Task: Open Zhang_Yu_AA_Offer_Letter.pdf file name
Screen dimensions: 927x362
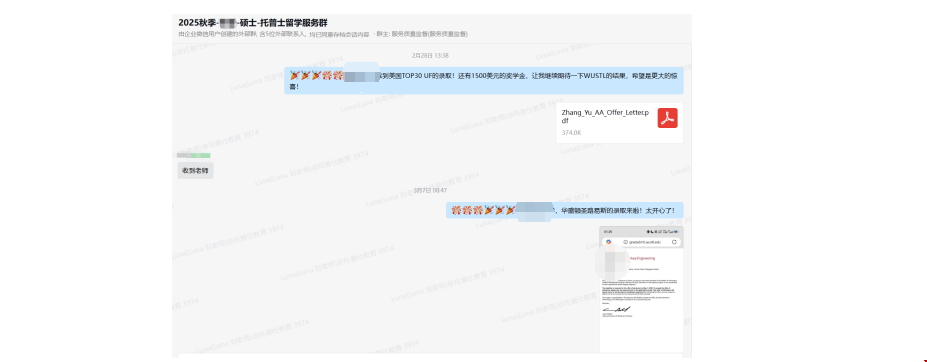Action: (606, 116)
